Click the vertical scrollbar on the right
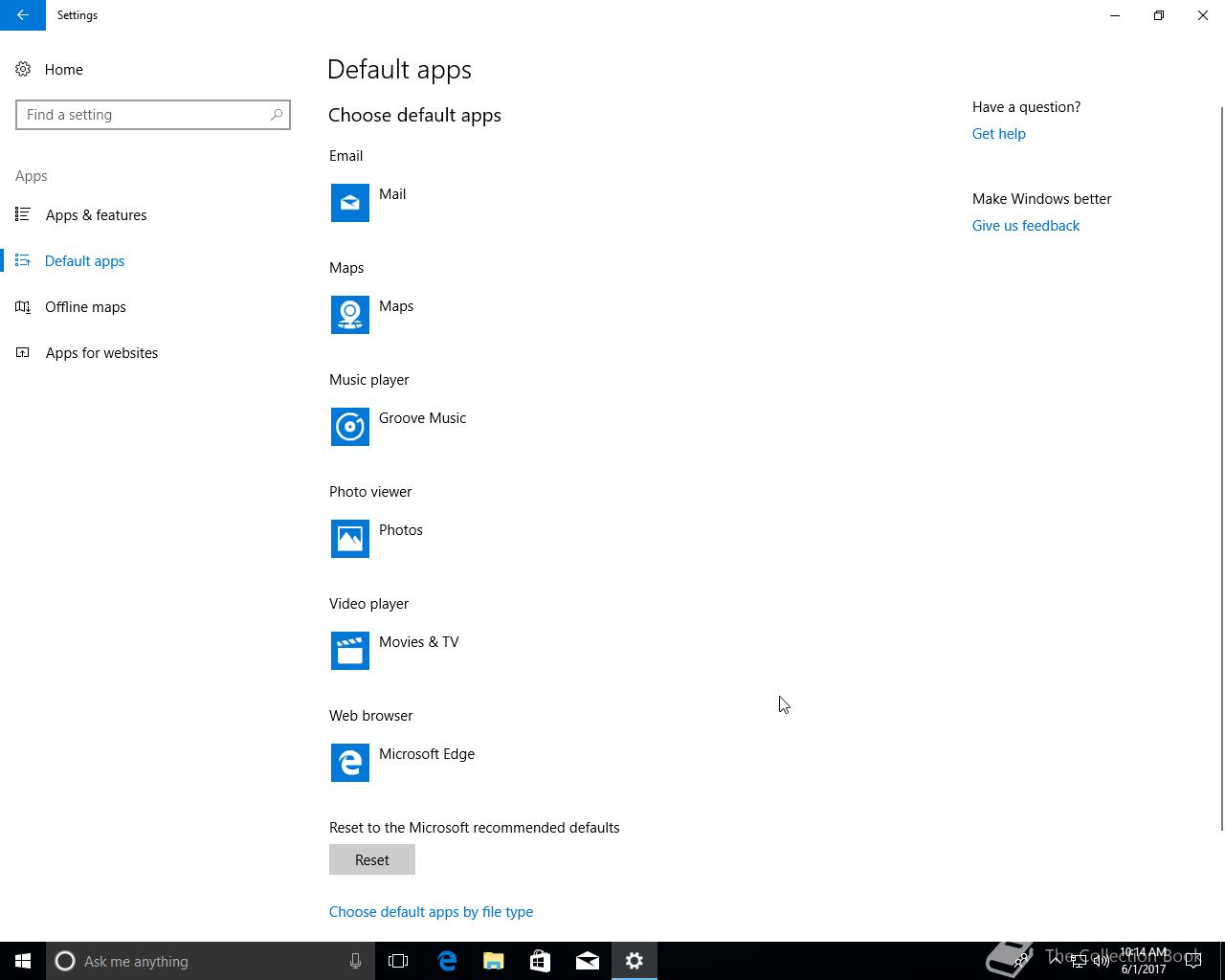 1221,469
